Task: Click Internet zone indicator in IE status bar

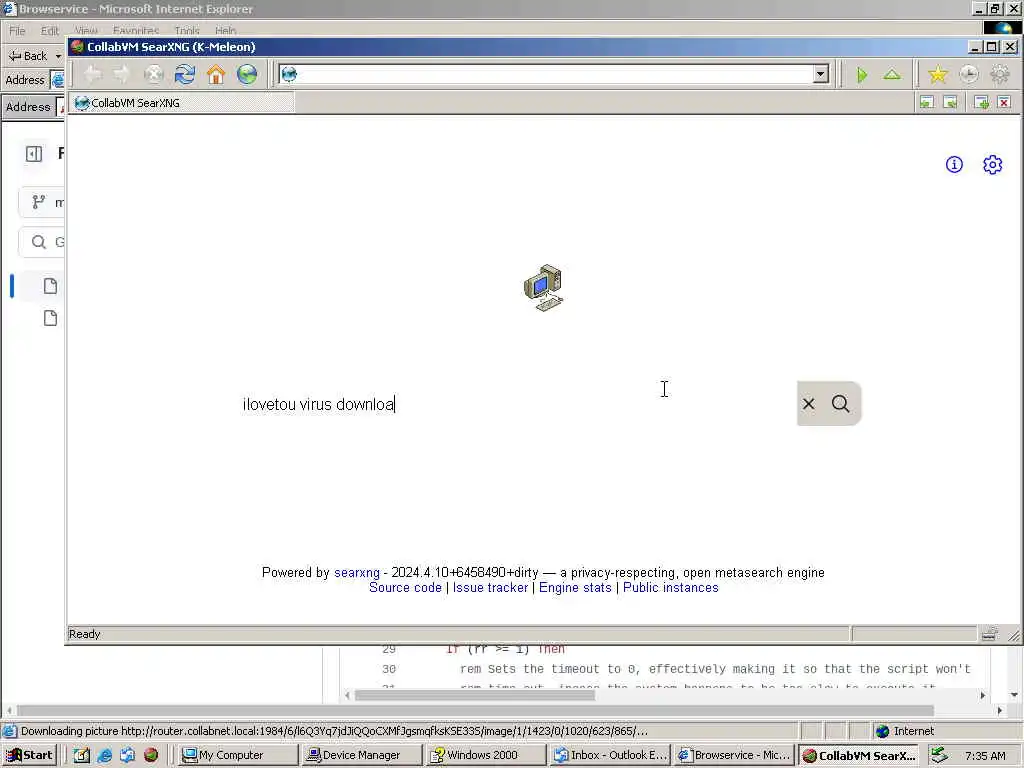Action: click(x=904, y=731)
